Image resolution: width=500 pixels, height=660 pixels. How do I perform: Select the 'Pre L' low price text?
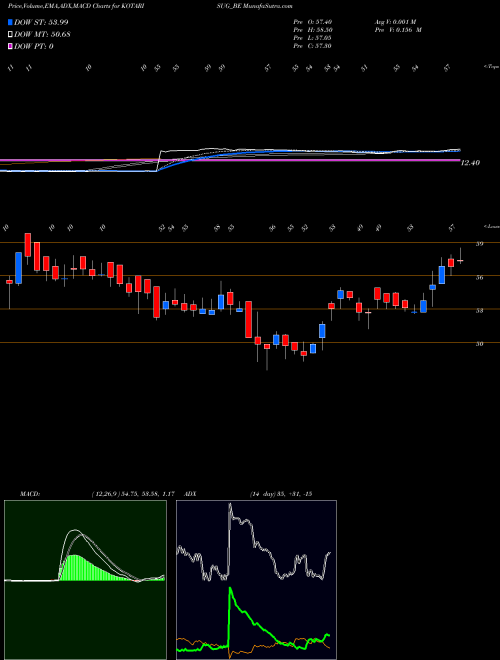(313, 38)
